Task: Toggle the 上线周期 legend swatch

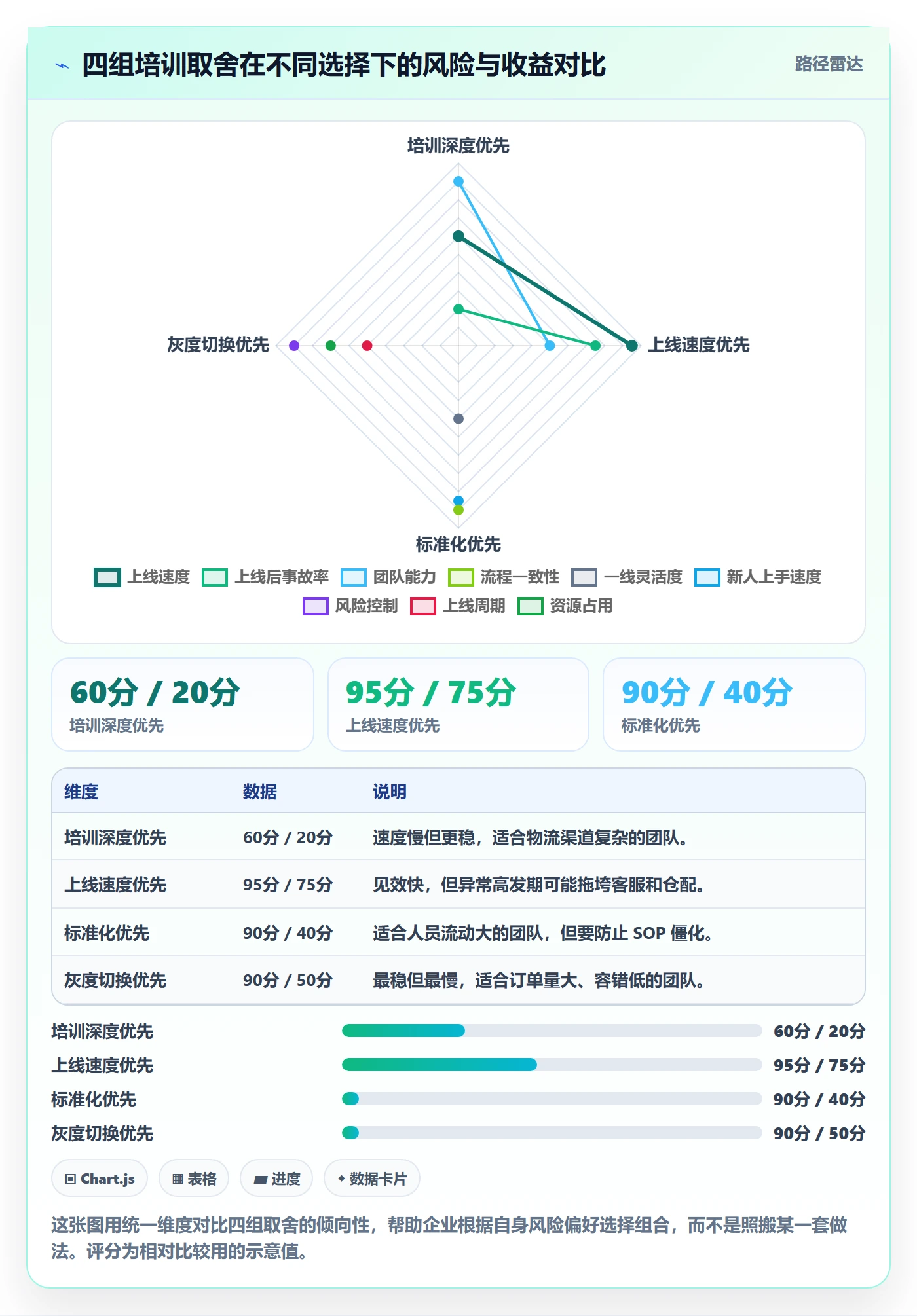Action: tap(423, 606)
